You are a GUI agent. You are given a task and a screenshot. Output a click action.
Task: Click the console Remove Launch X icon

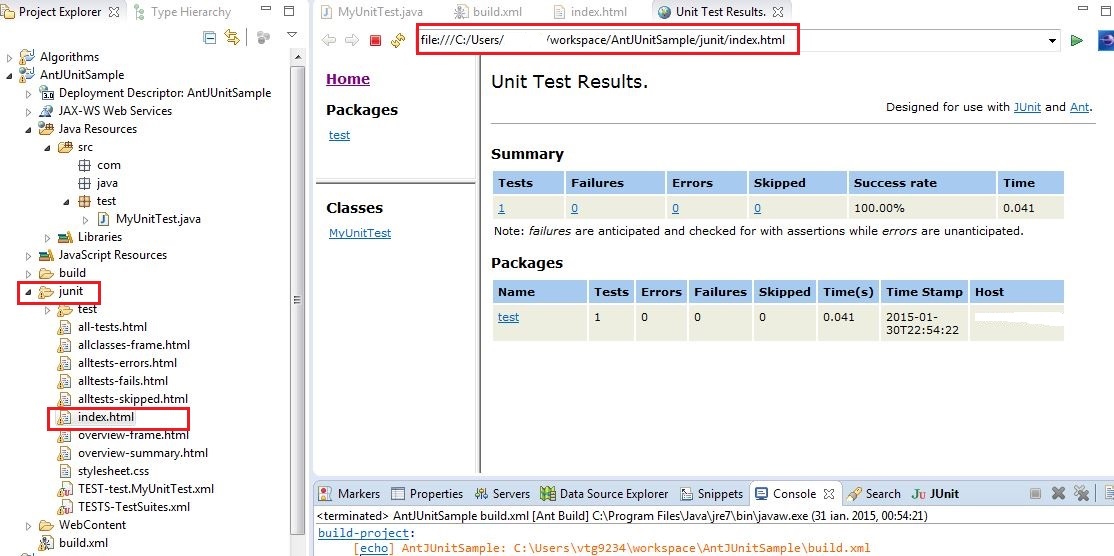(x=1058, y=493)
